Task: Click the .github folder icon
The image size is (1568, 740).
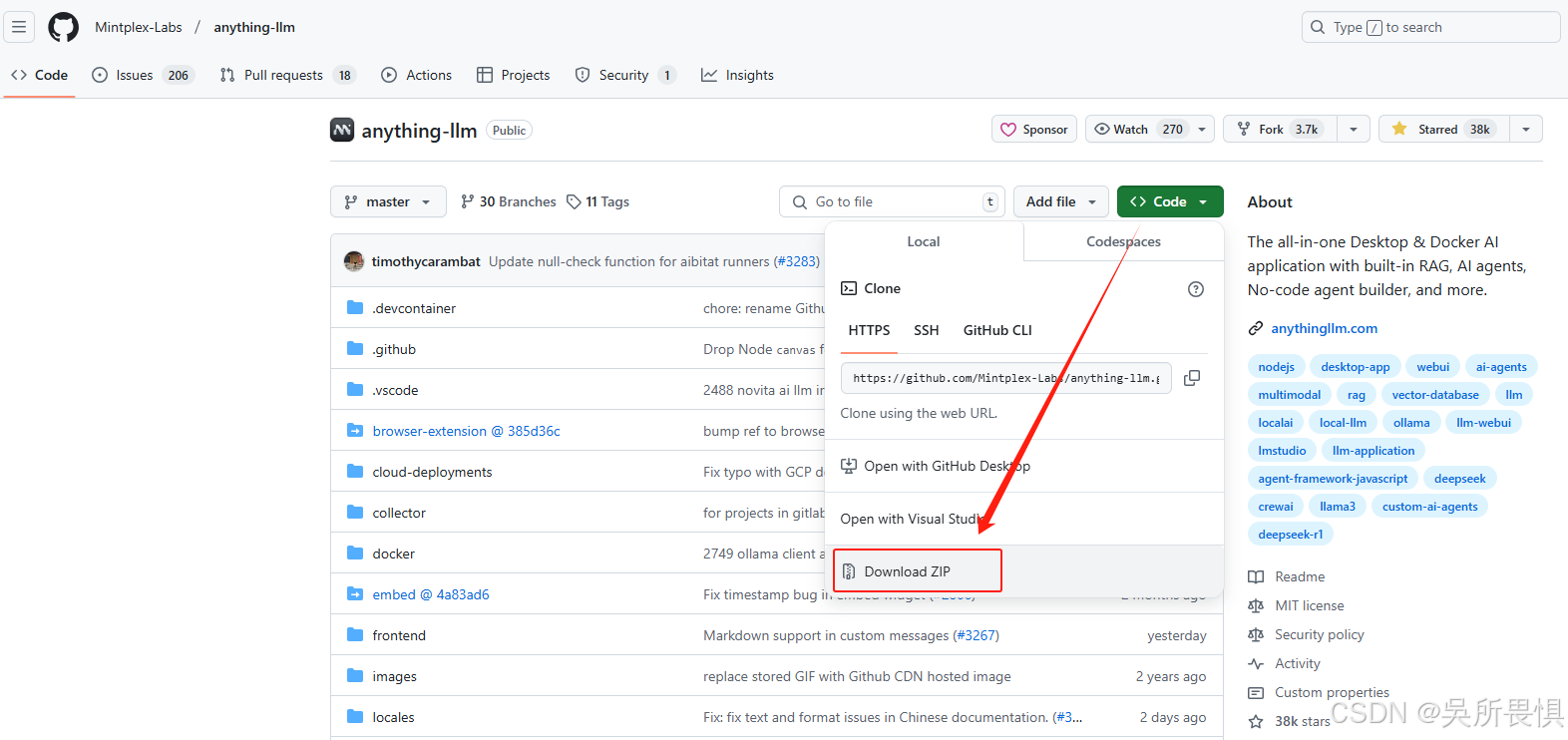Action: point(355,348)
